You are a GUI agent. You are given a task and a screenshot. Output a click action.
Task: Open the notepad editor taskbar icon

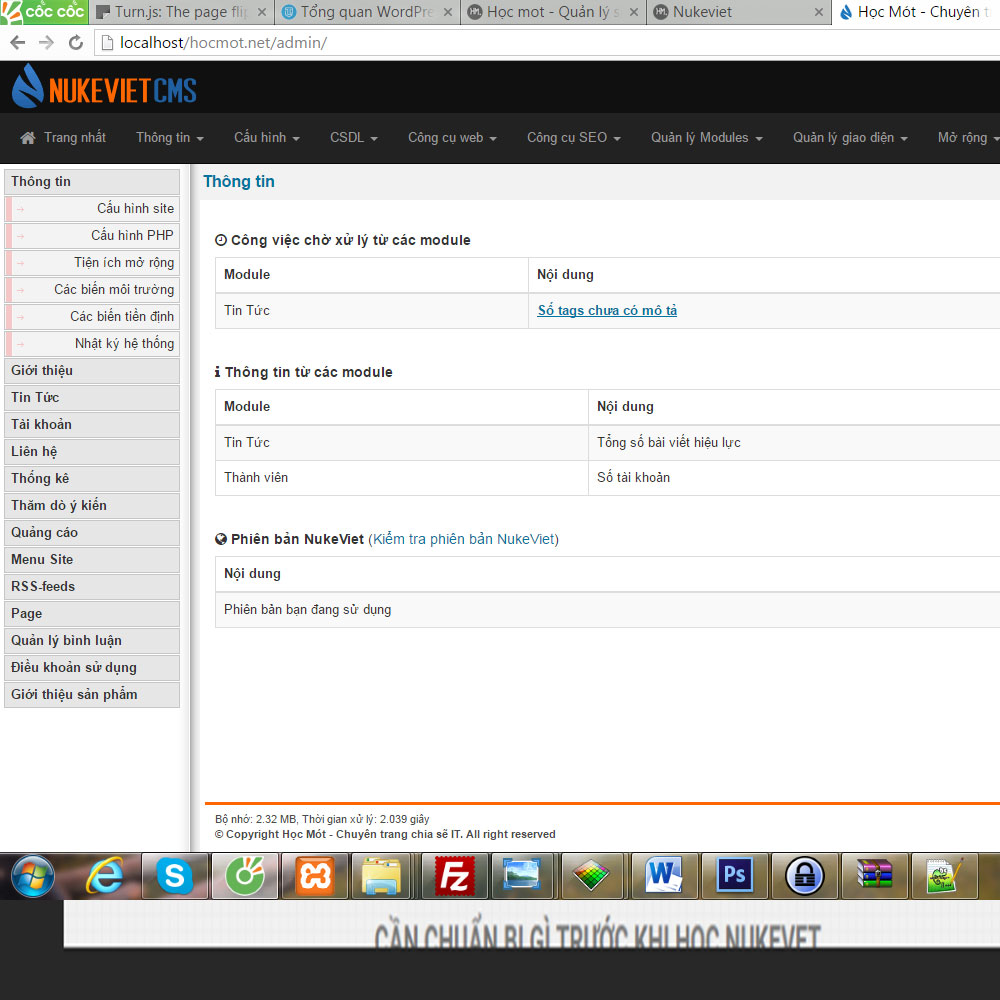pos(945,876)
